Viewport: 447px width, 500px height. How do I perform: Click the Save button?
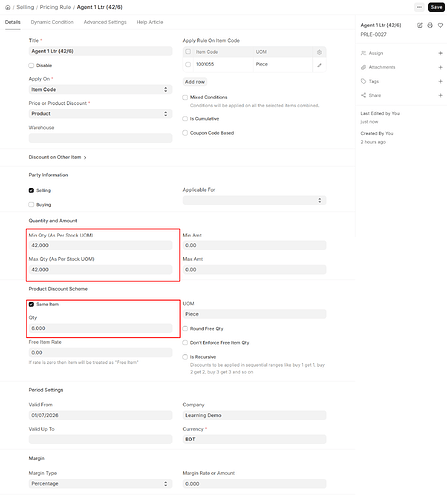[436, 7]
